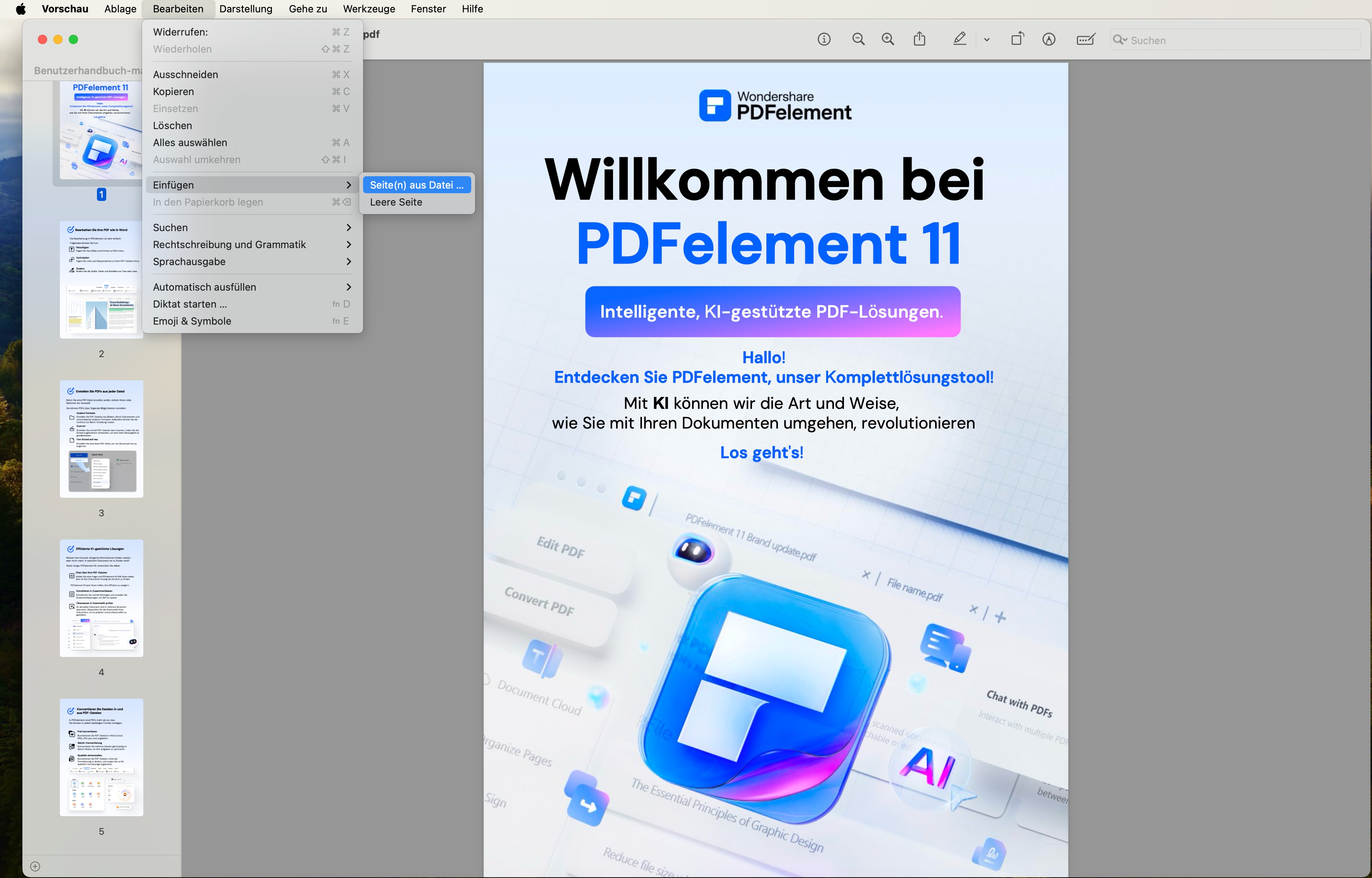The height and width of the screenshot is (878, 1372).
Task: Select the highlighter pen icon
Action: point(960,39)
